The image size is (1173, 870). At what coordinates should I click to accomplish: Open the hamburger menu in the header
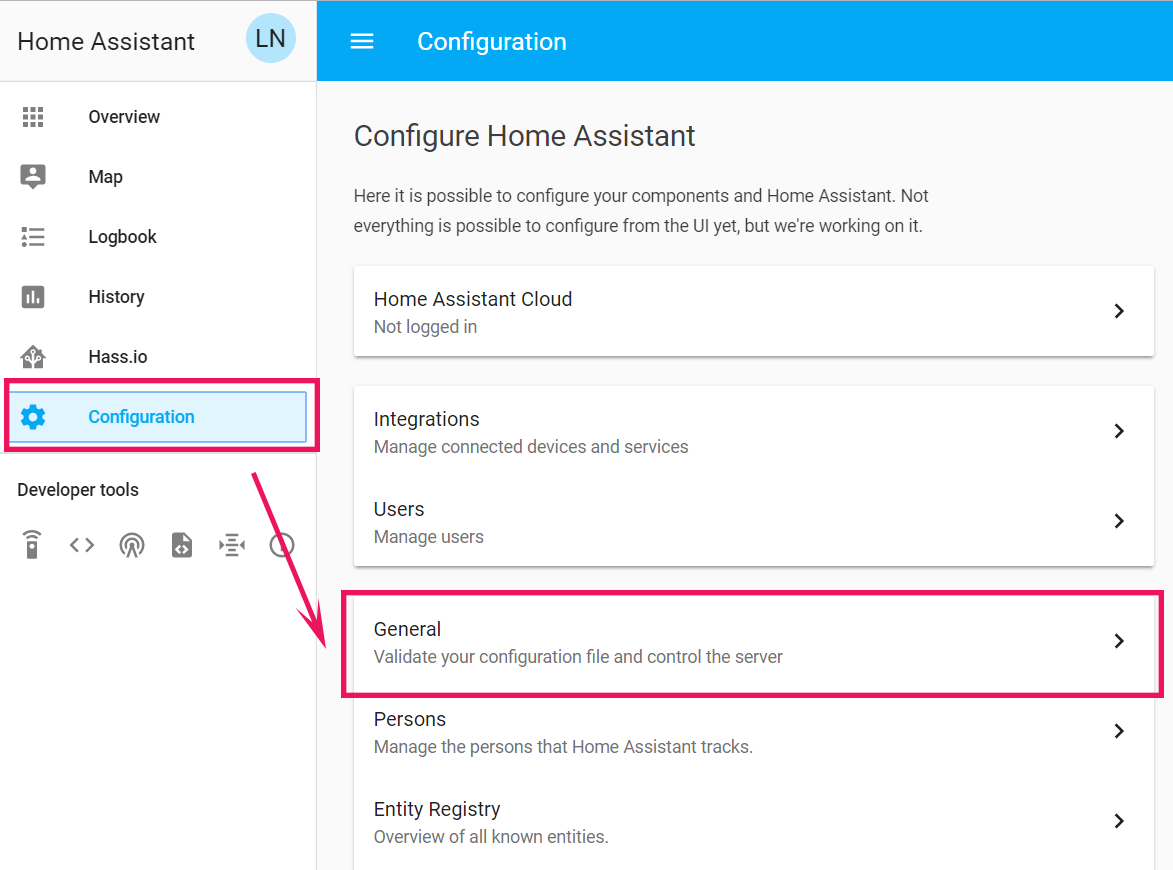point(361,41)
